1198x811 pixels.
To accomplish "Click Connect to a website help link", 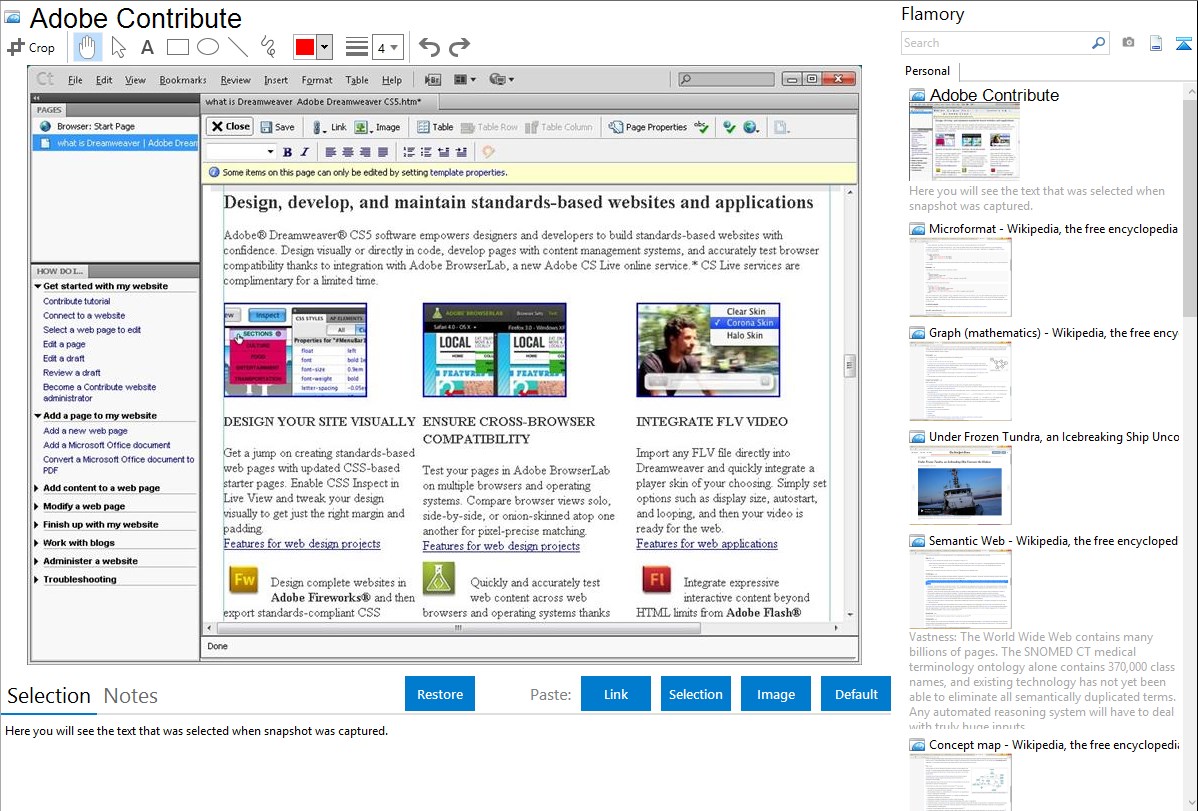I will coord(84,316).
